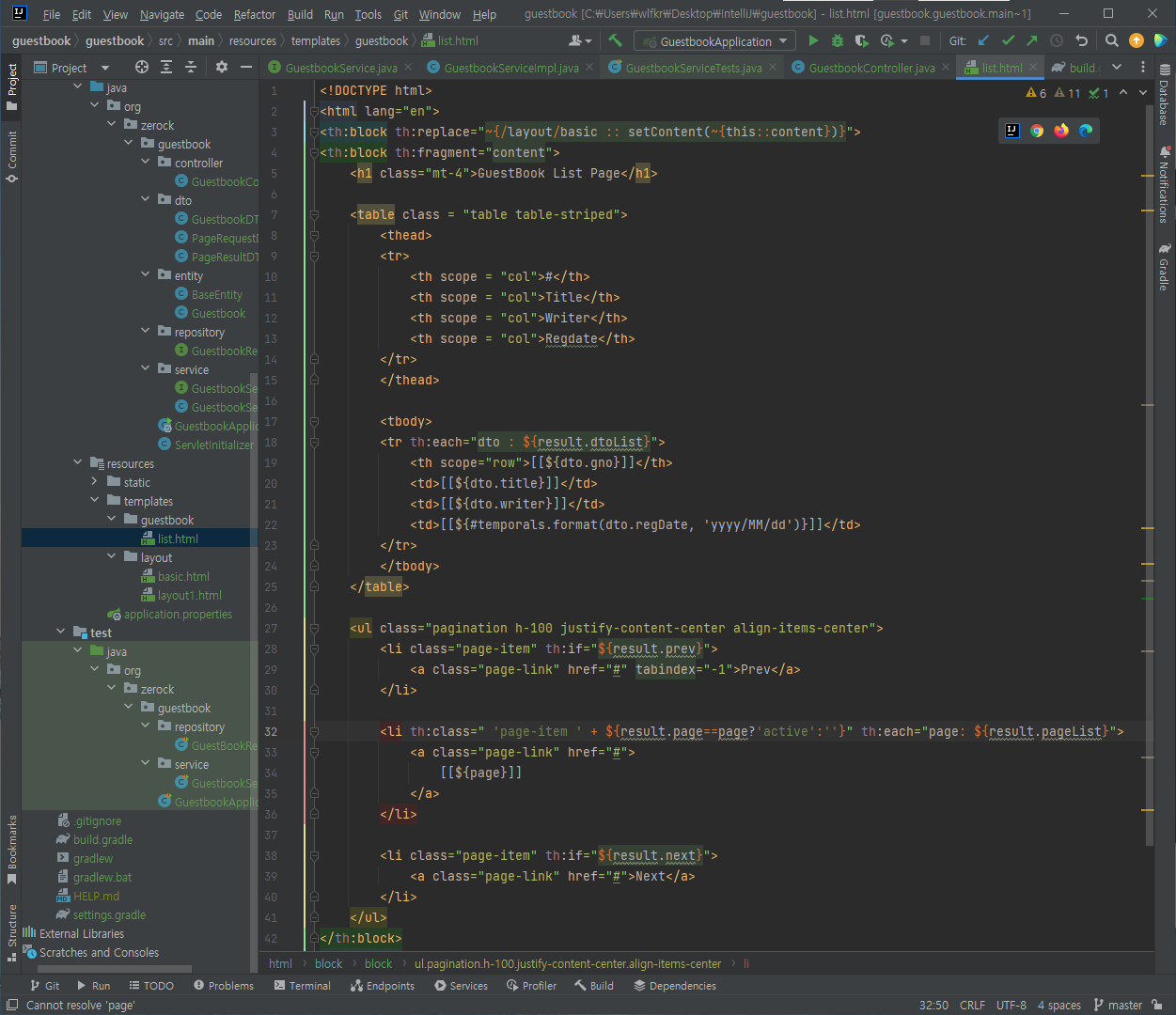The image size is (1176, 1015).
Task: Collapse the controller folder in tree
Action: click(146, 162)
